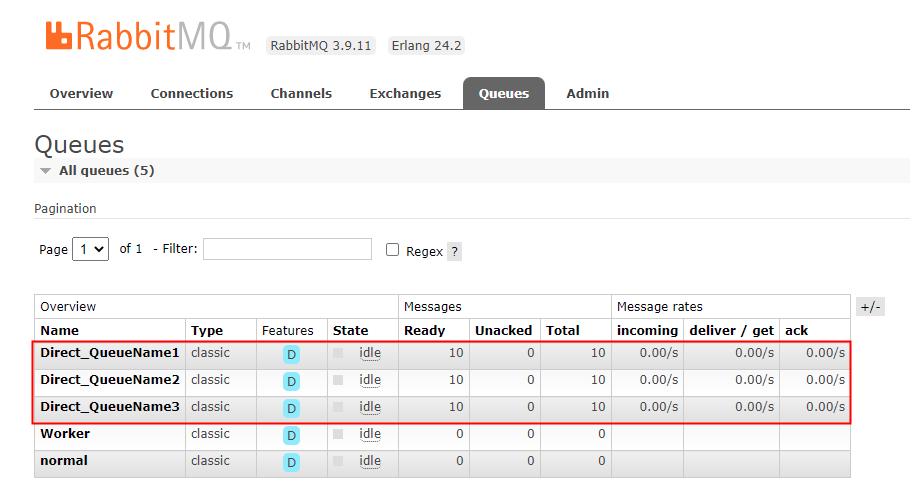Click the Pagination heading
The height and width of the screenshot is (488, 910).
point(65,208)
